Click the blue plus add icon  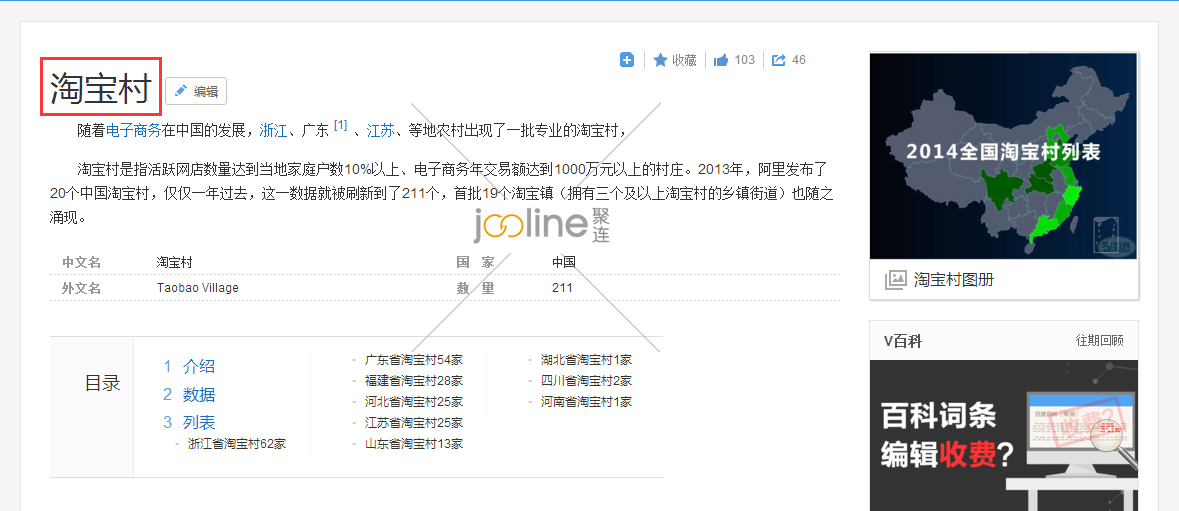[x=627, y=60]
